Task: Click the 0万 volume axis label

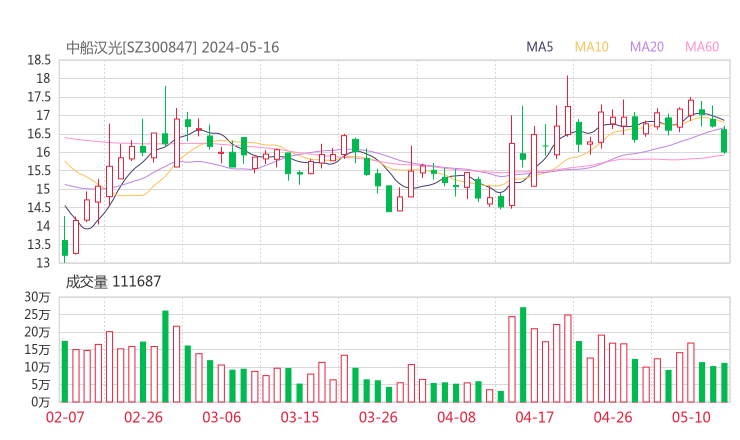Action: pyautogui.click(x=40, y=402)
